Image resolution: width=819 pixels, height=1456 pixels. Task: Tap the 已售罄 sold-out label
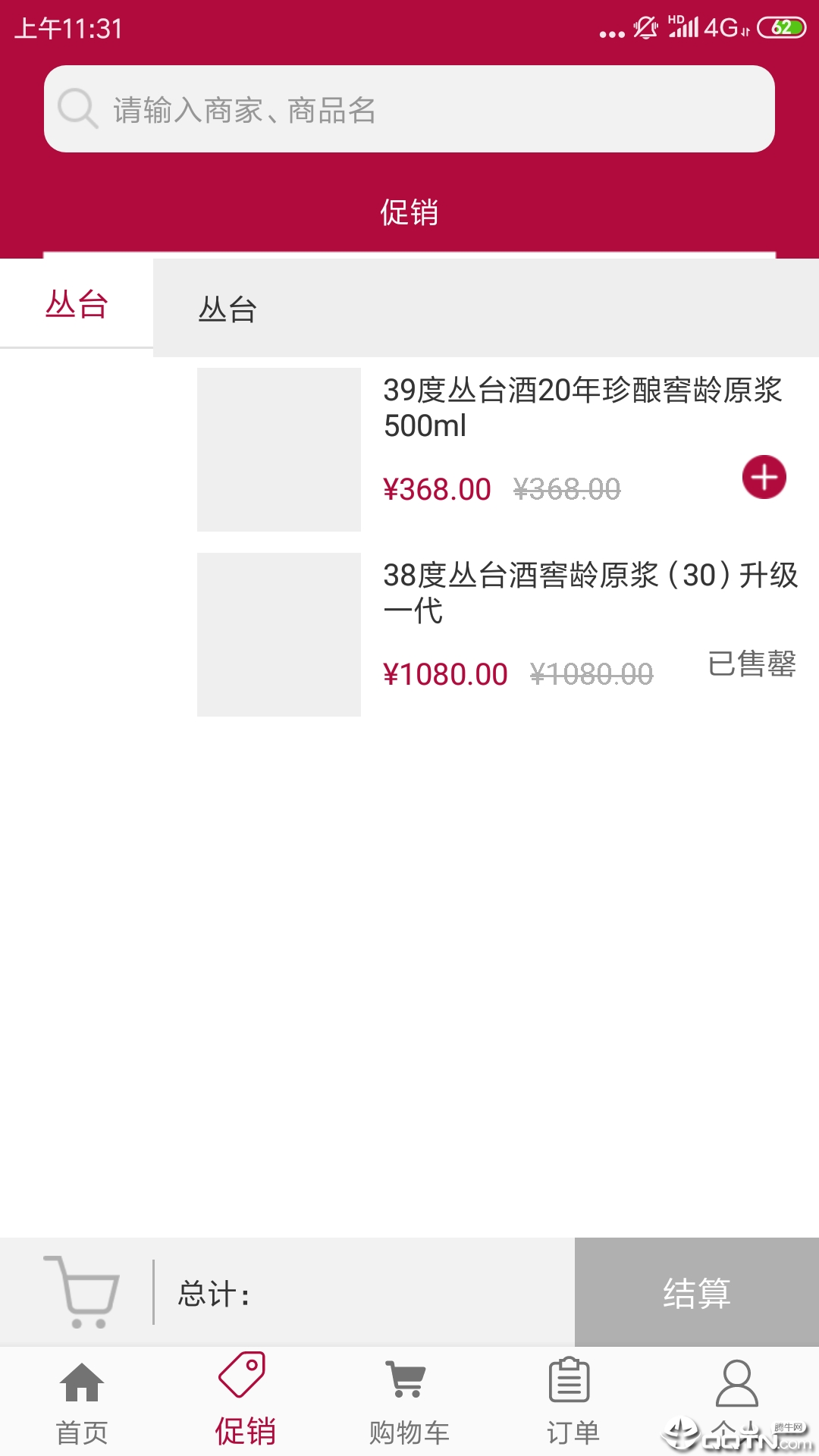(x=752, y=664)
